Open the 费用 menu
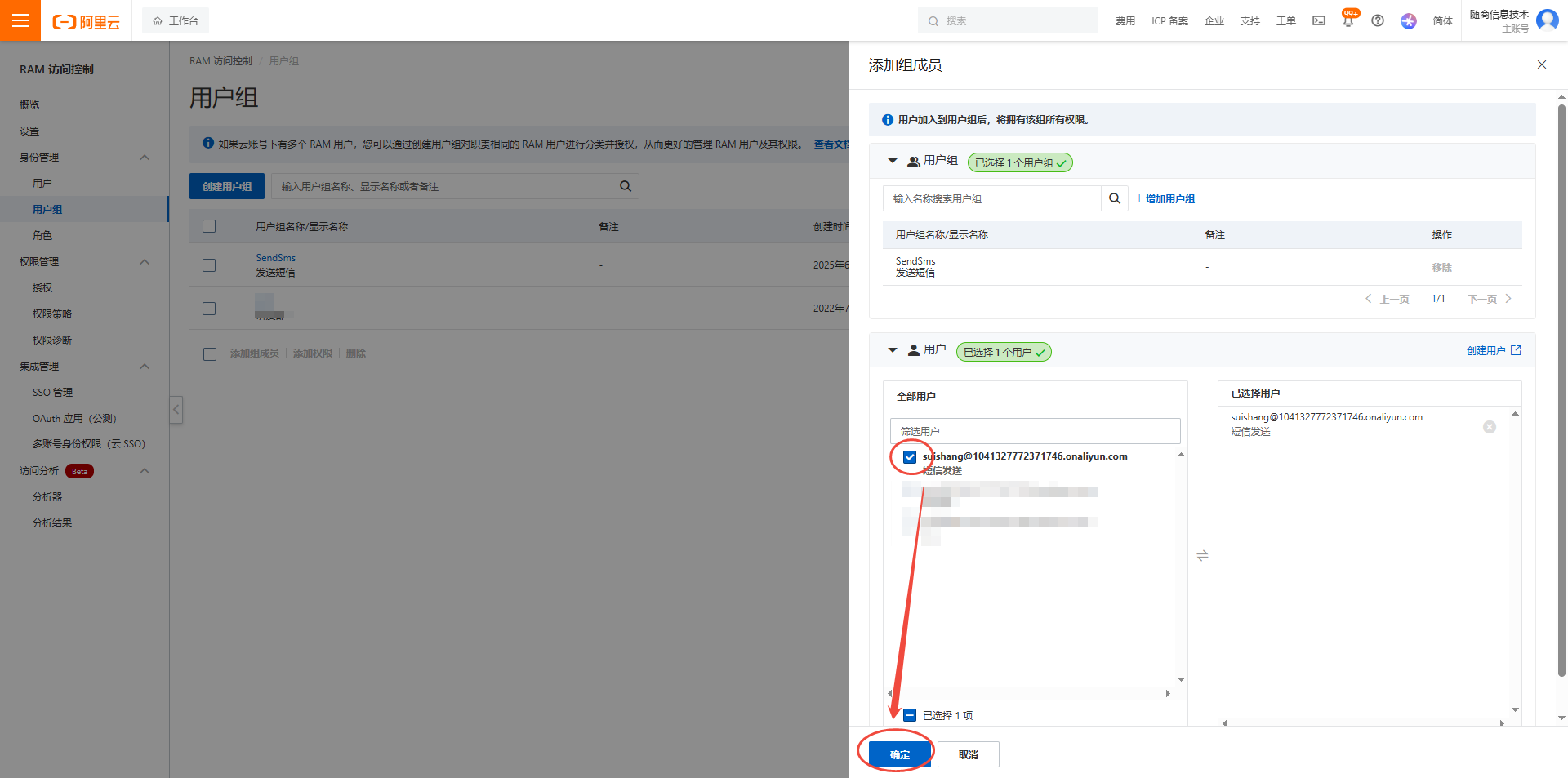Image resolution: width=1568 pixels, height=778 pixels. [1125, 21]
